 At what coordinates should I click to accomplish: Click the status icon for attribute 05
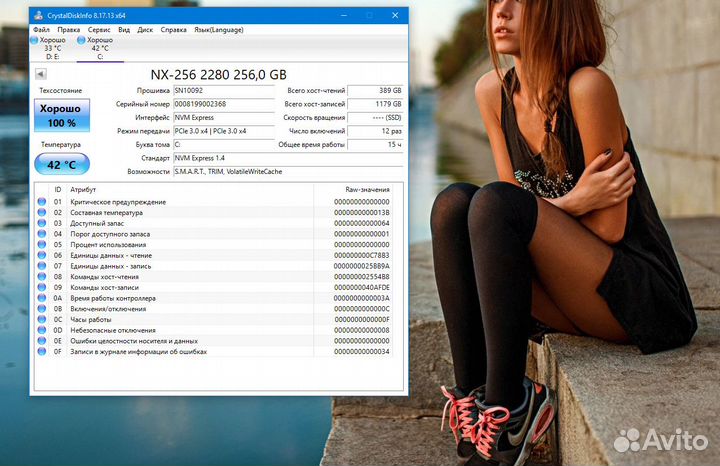coord(42,244)
